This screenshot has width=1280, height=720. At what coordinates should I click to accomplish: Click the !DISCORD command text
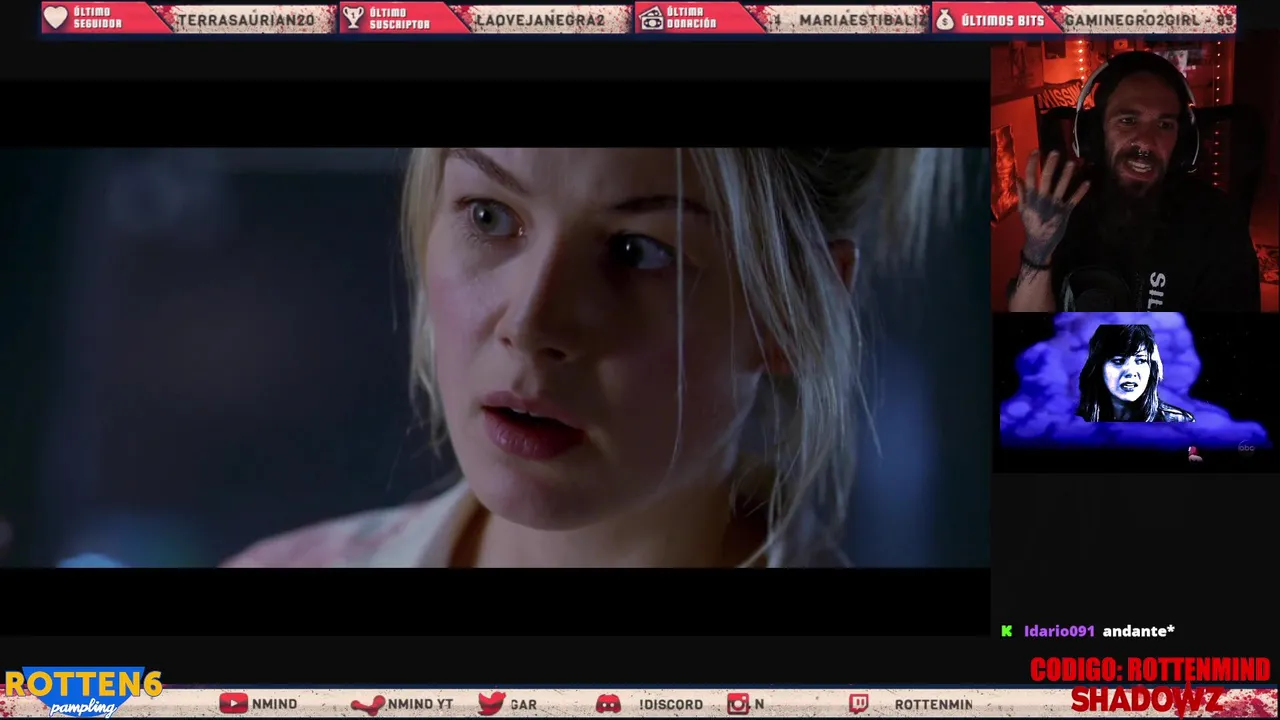671,705
